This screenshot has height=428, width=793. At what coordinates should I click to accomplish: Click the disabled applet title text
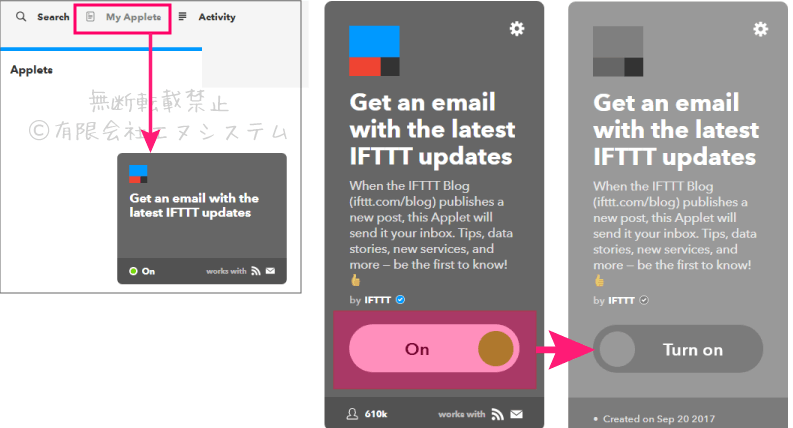click(x=676, y=130)
